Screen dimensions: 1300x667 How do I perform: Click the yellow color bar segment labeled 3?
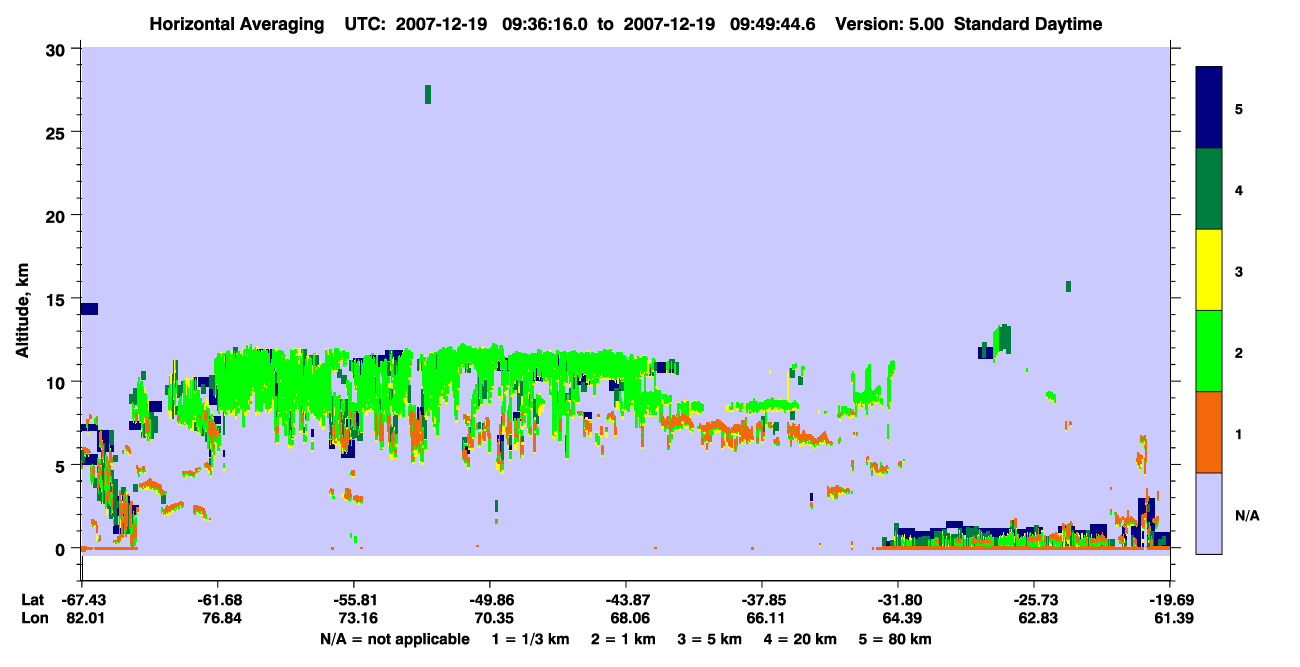point(1209,270)
